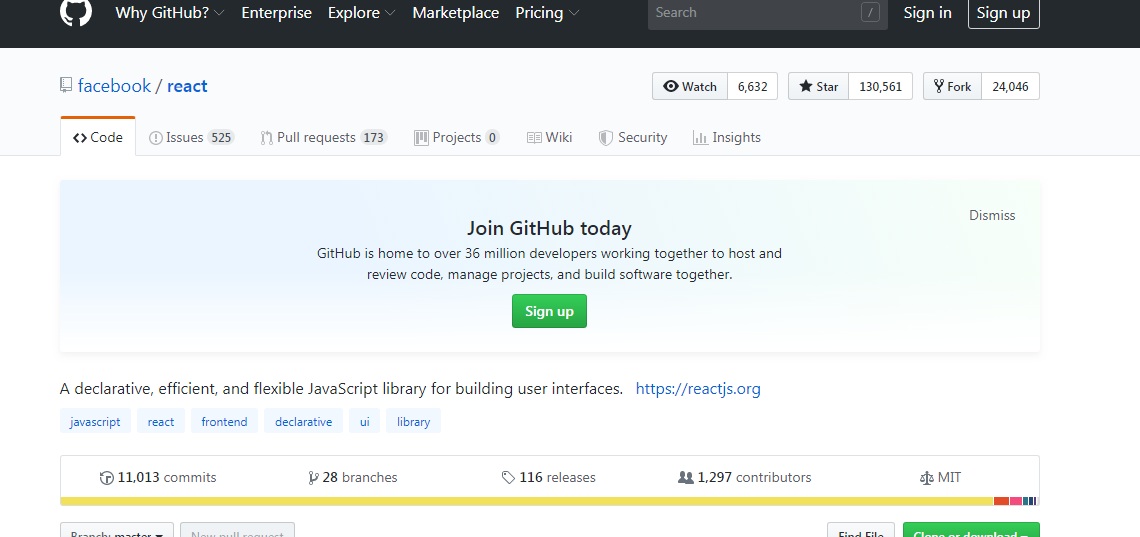
Task: Click the Insights graph icon
Action: (x=700, y=137)
